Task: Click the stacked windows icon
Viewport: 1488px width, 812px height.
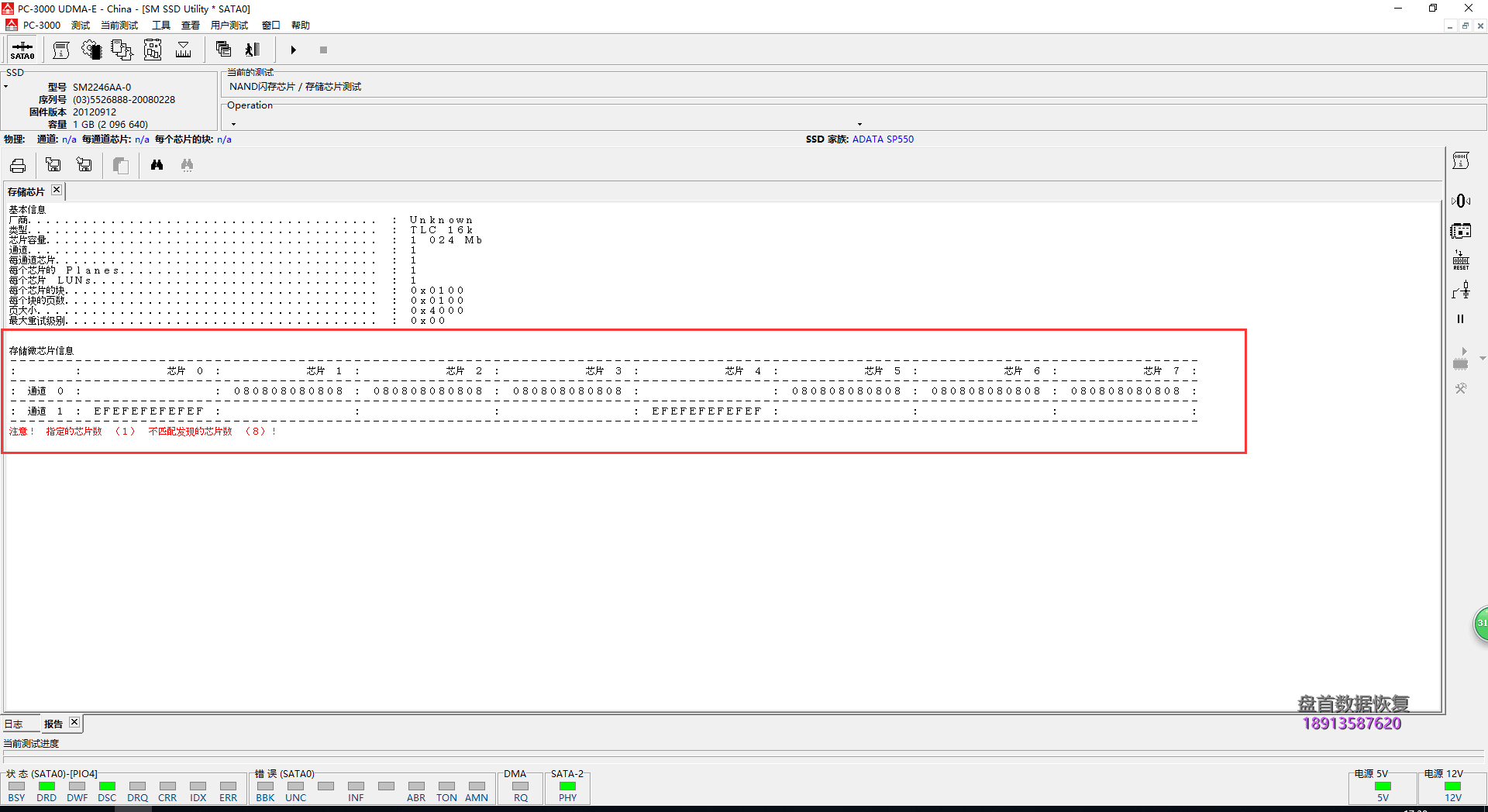Action: pyautogui.click(x=223, y=50)
